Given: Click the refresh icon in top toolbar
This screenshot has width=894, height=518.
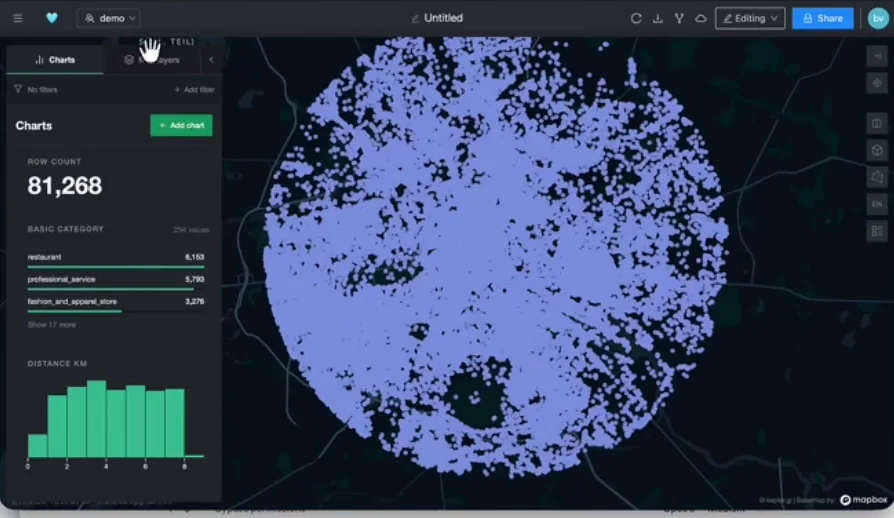Looking at the screenshot, I should (636, 18).
